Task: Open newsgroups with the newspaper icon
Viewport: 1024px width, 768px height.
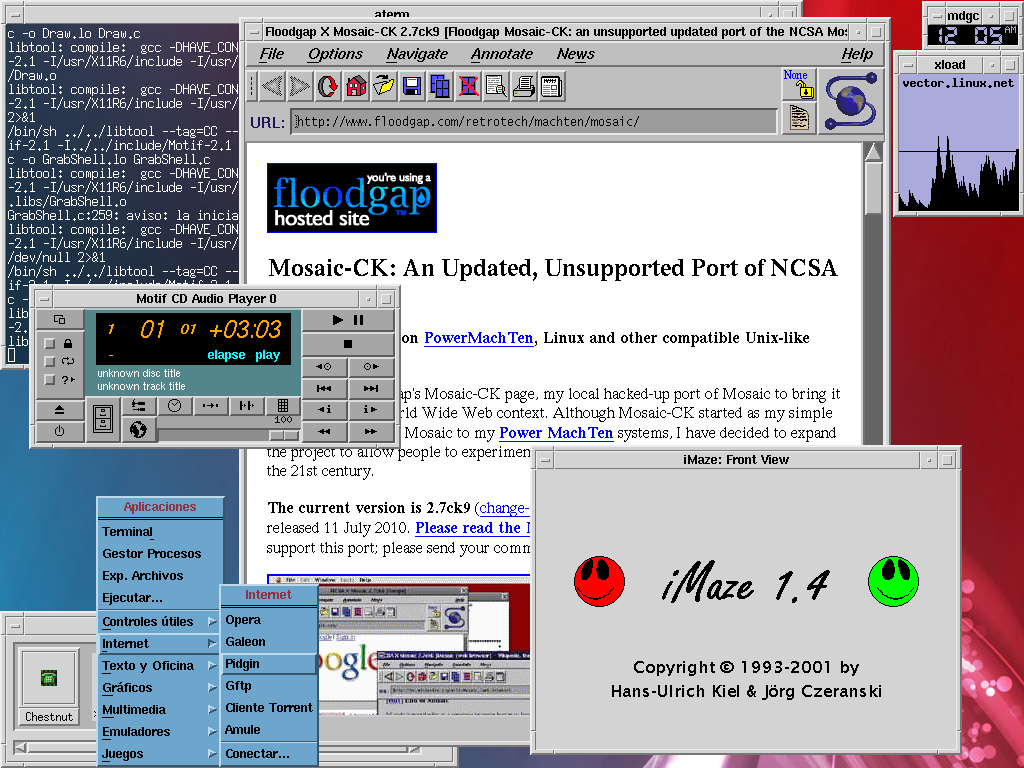Action: pos(552,86)
